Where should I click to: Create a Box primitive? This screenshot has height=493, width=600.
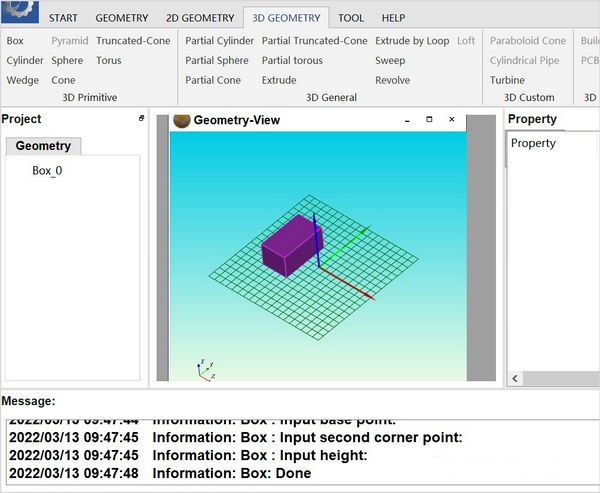(15, 41)
